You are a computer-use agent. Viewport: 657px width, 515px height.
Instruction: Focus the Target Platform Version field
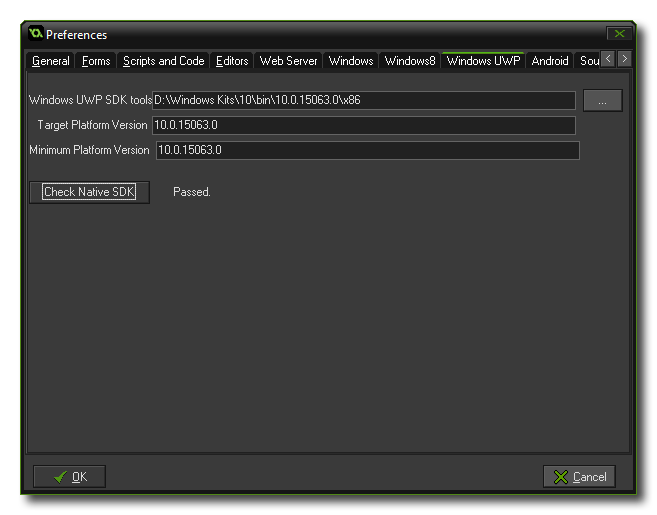364,125
